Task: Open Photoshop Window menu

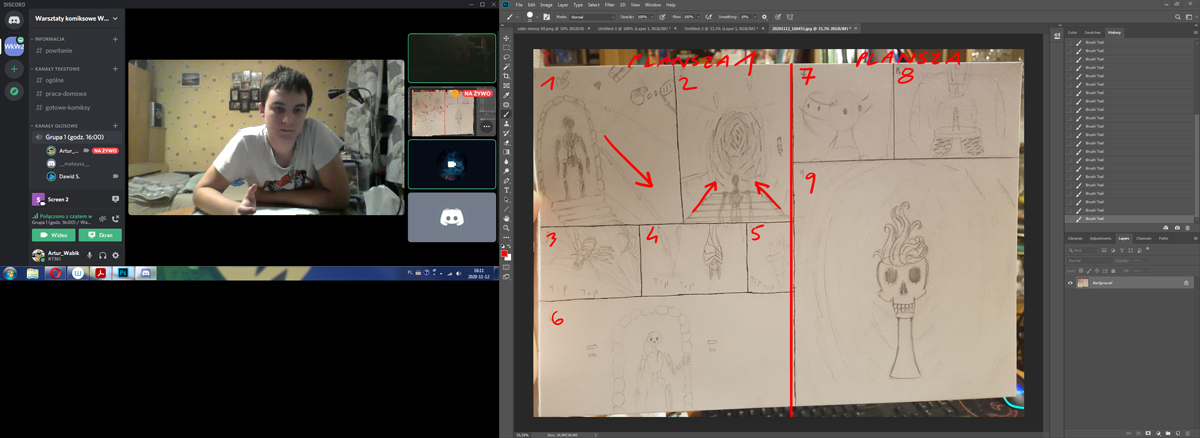Action: click(653, 5)
